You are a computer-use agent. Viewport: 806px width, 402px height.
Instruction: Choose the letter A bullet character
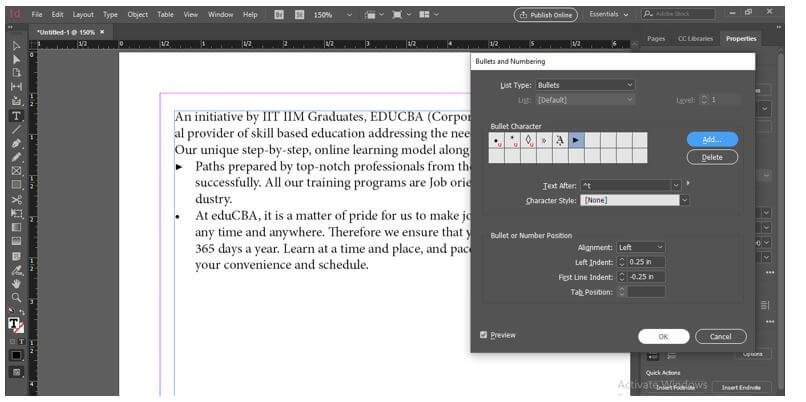[560, 140]
